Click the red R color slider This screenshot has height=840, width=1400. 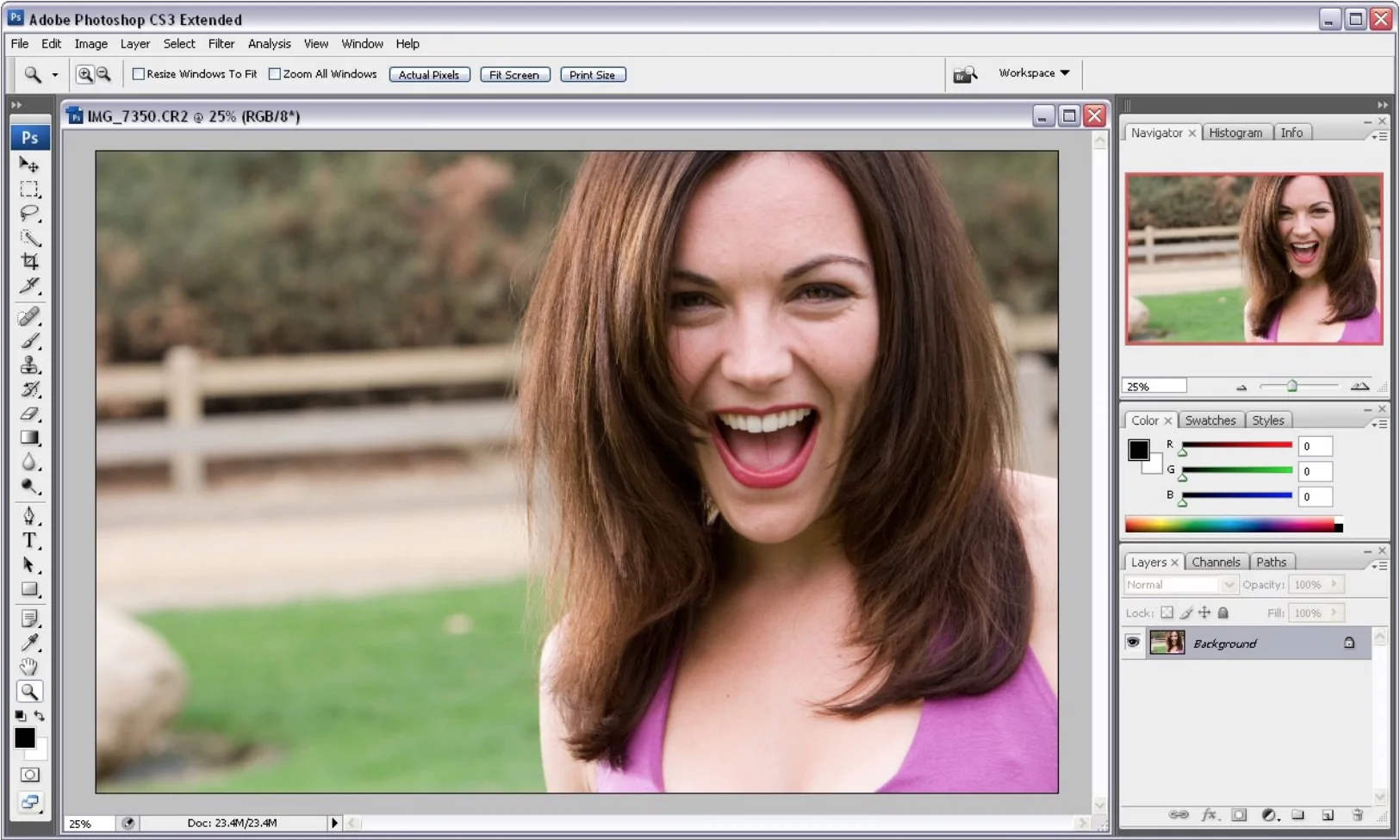(1236, 445)
